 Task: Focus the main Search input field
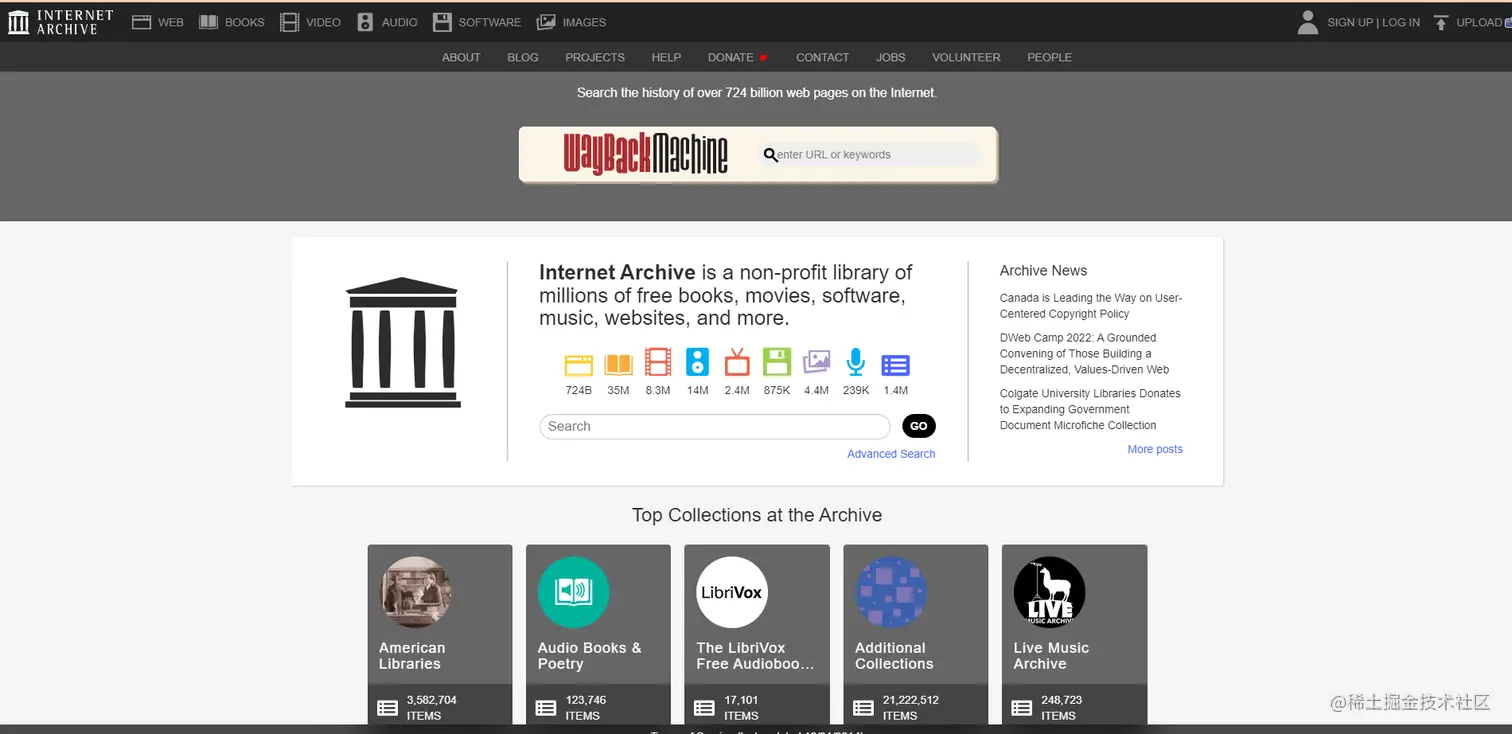[x=714, y=426]
